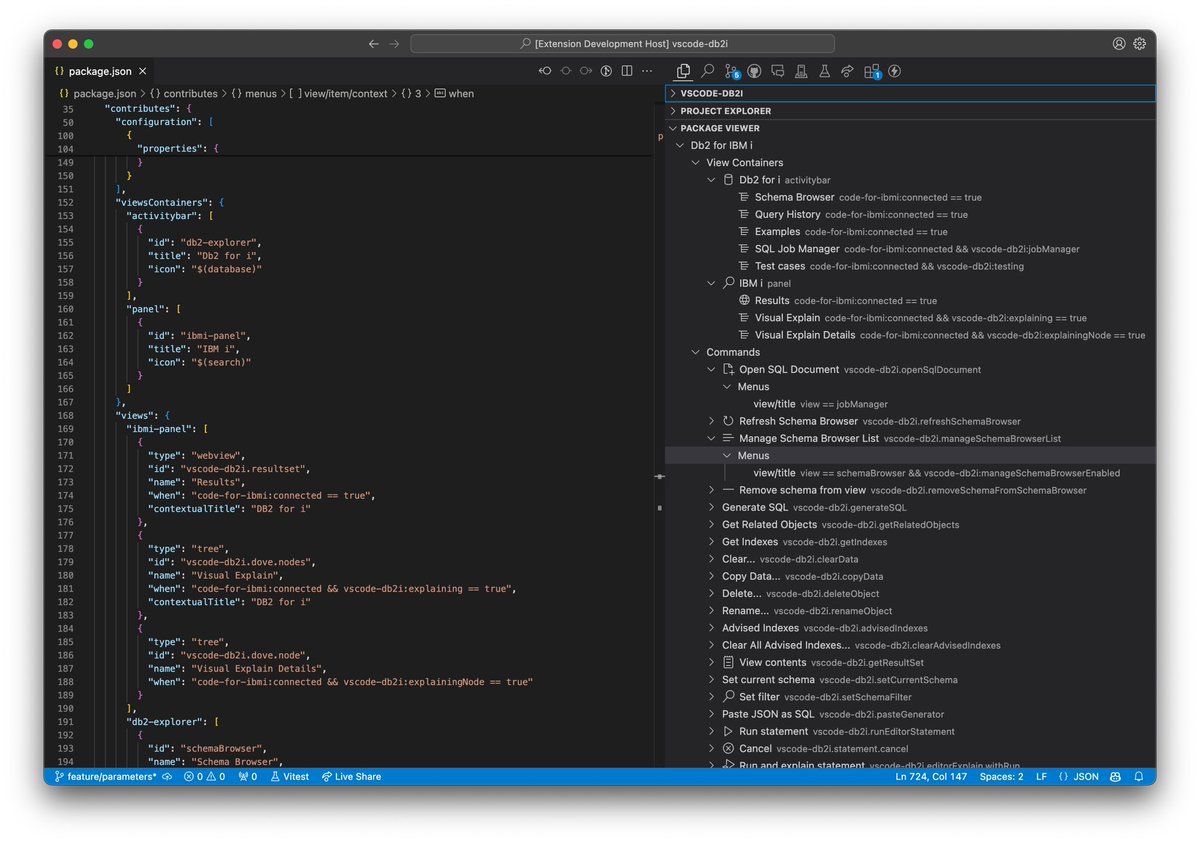1200x843 pixels.
Task: Expand the PROJECT EXPLORER section
Action: [910, 111]
